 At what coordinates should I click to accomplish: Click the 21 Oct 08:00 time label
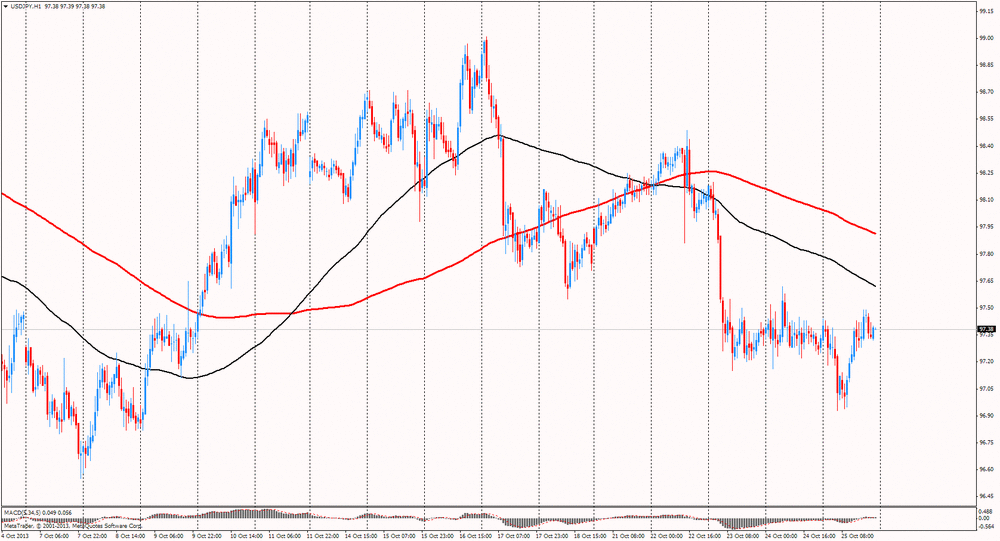click(x=629, y=537)
